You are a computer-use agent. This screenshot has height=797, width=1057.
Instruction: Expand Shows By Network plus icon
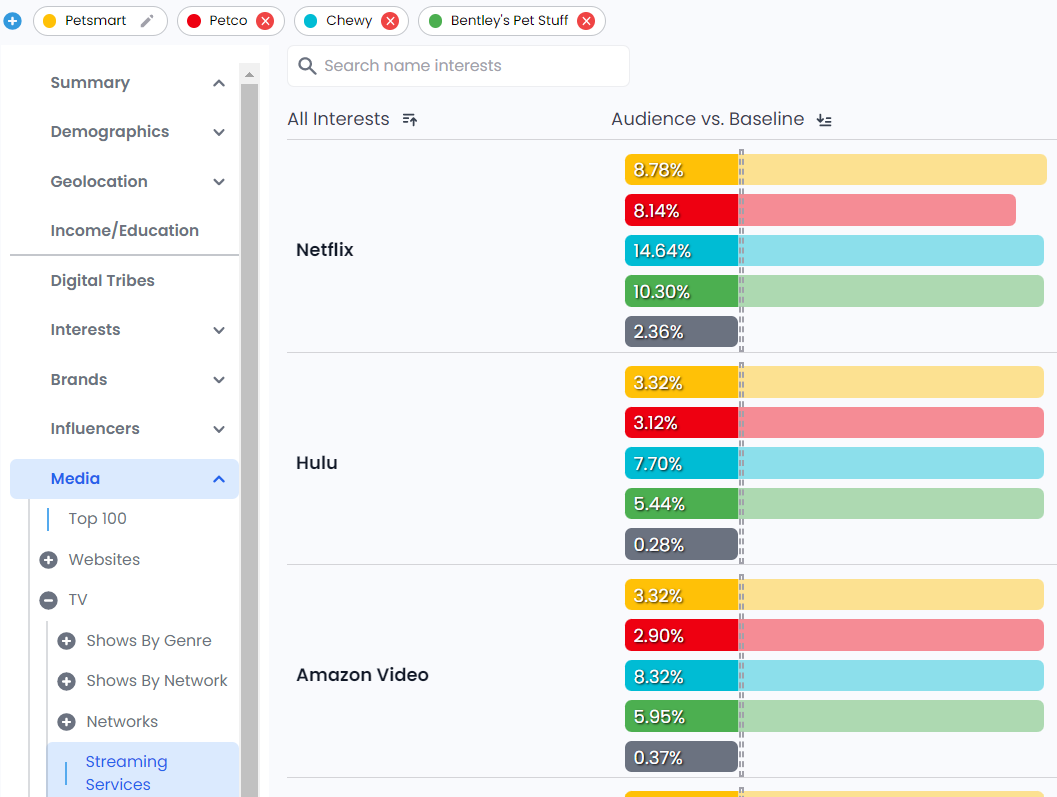[x=66, y=681]
